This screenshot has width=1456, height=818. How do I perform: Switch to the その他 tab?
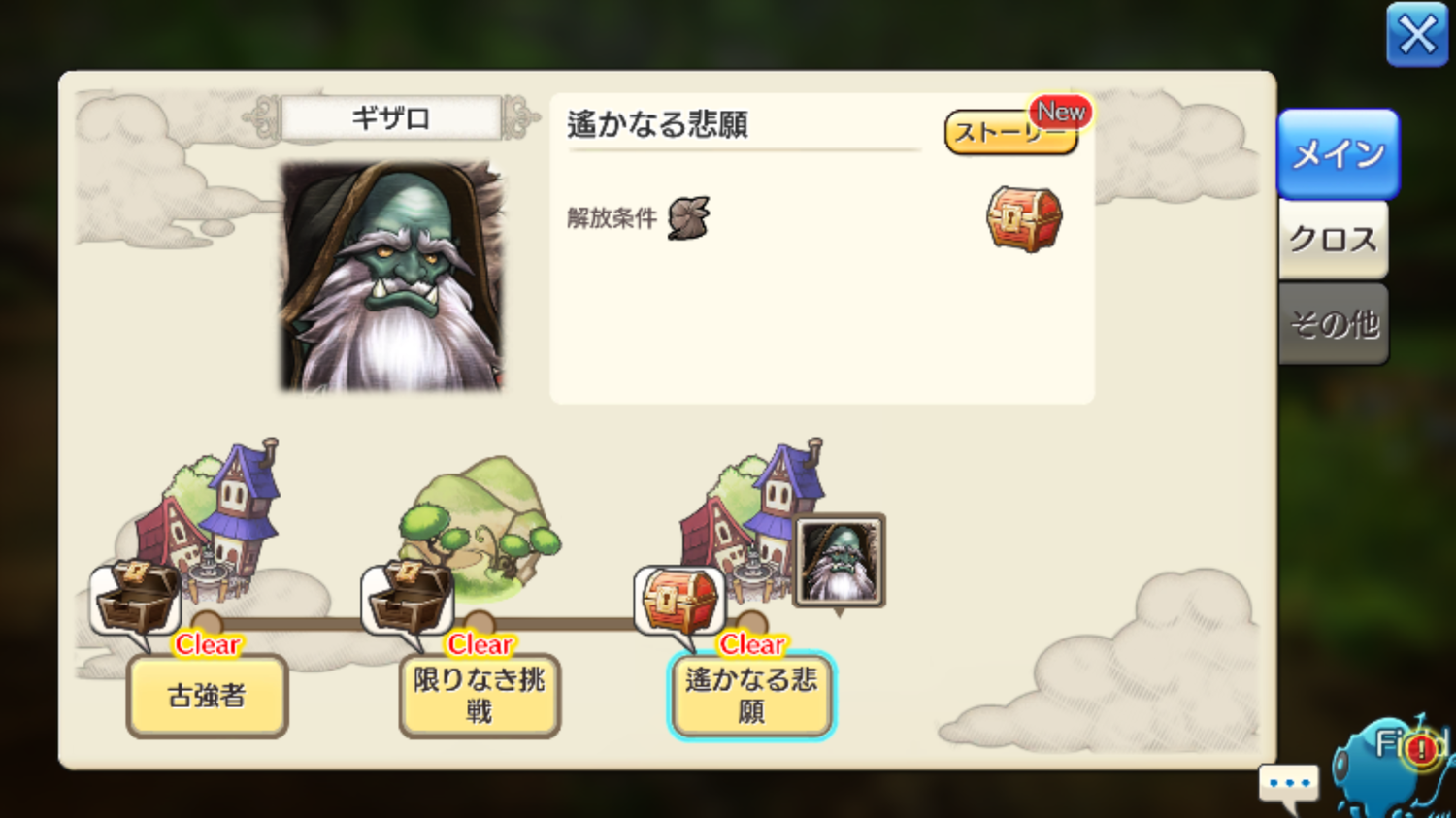[1334, 323]
